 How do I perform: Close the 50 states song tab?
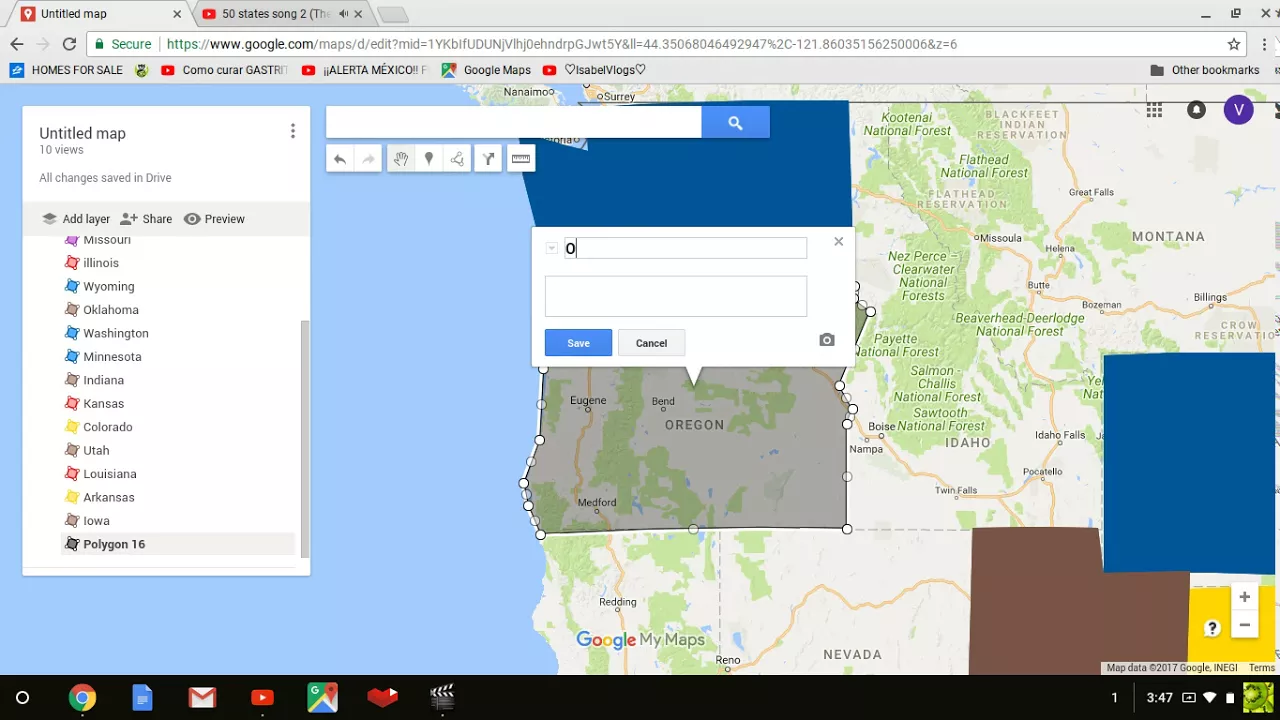coord(358,14)
